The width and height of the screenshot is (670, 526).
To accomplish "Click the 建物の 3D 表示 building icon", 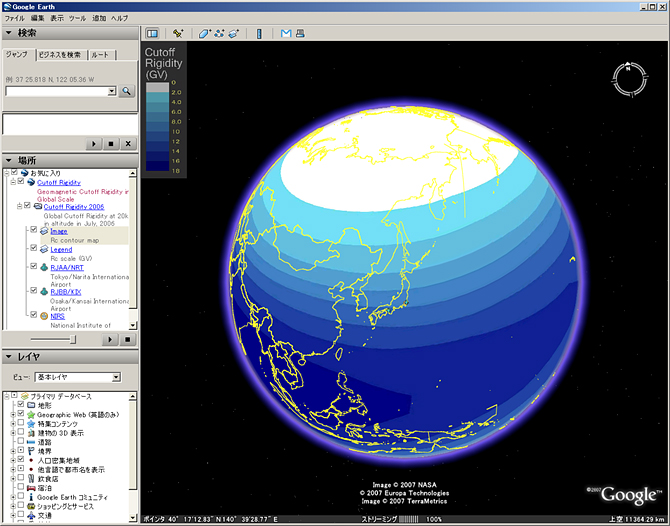I will point(31,433).
